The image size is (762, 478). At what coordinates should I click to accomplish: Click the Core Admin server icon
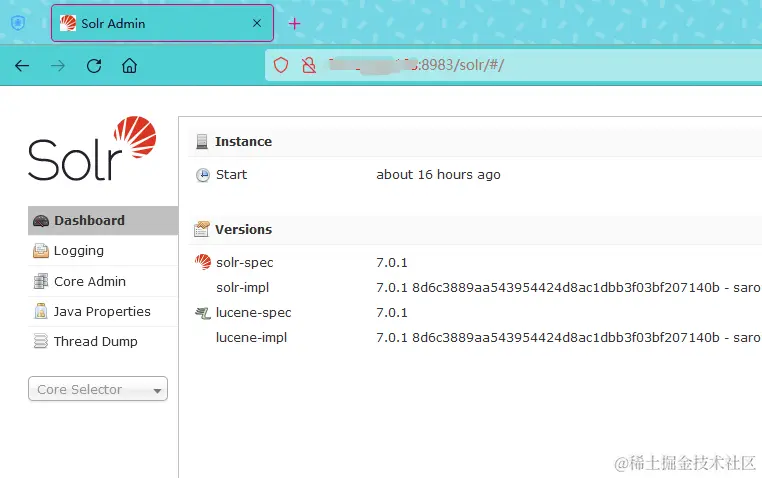(x=41, y=281)
